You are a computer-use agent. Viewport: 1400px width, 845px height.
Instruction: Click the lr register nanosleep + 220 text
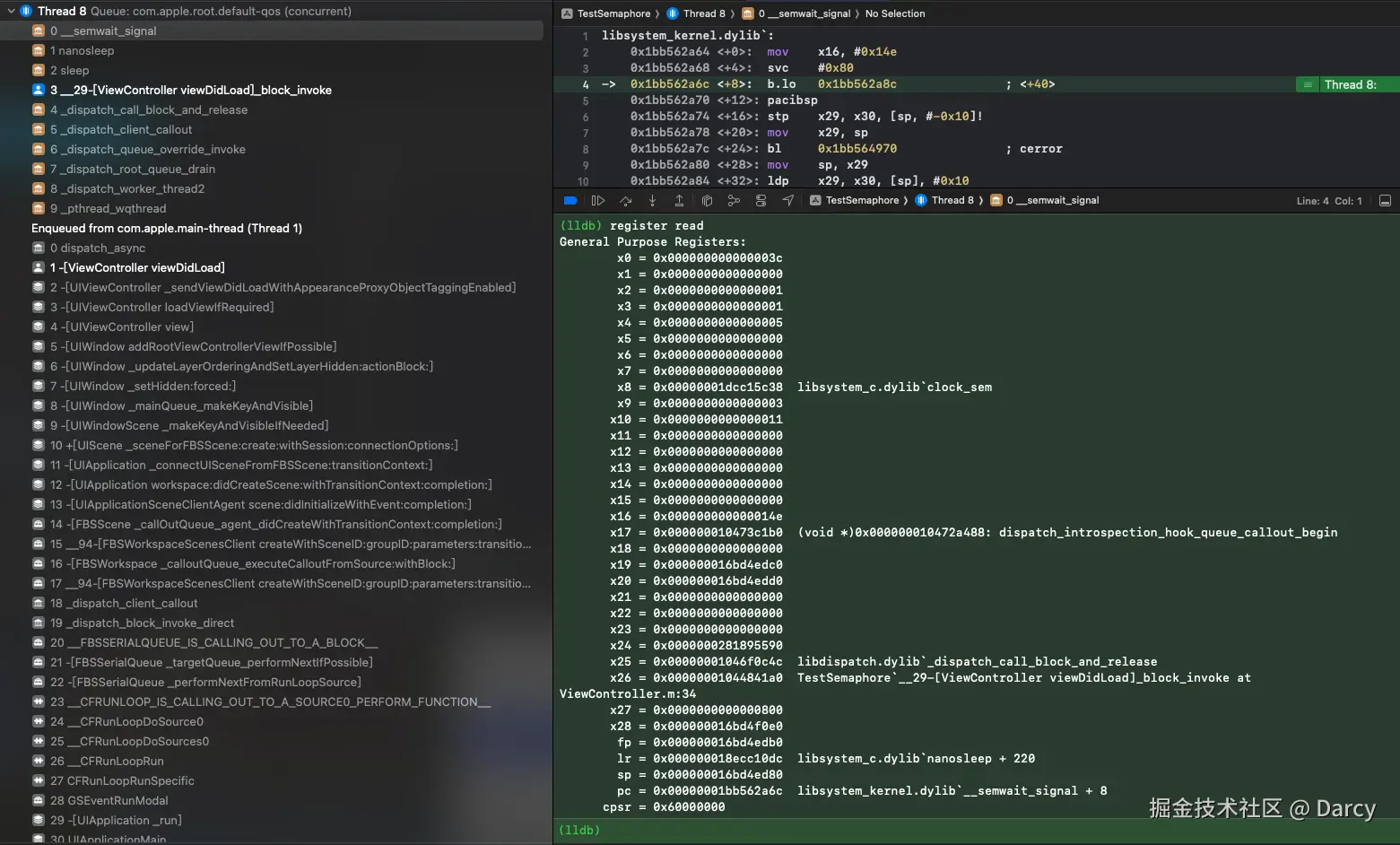tap(916, 759)
